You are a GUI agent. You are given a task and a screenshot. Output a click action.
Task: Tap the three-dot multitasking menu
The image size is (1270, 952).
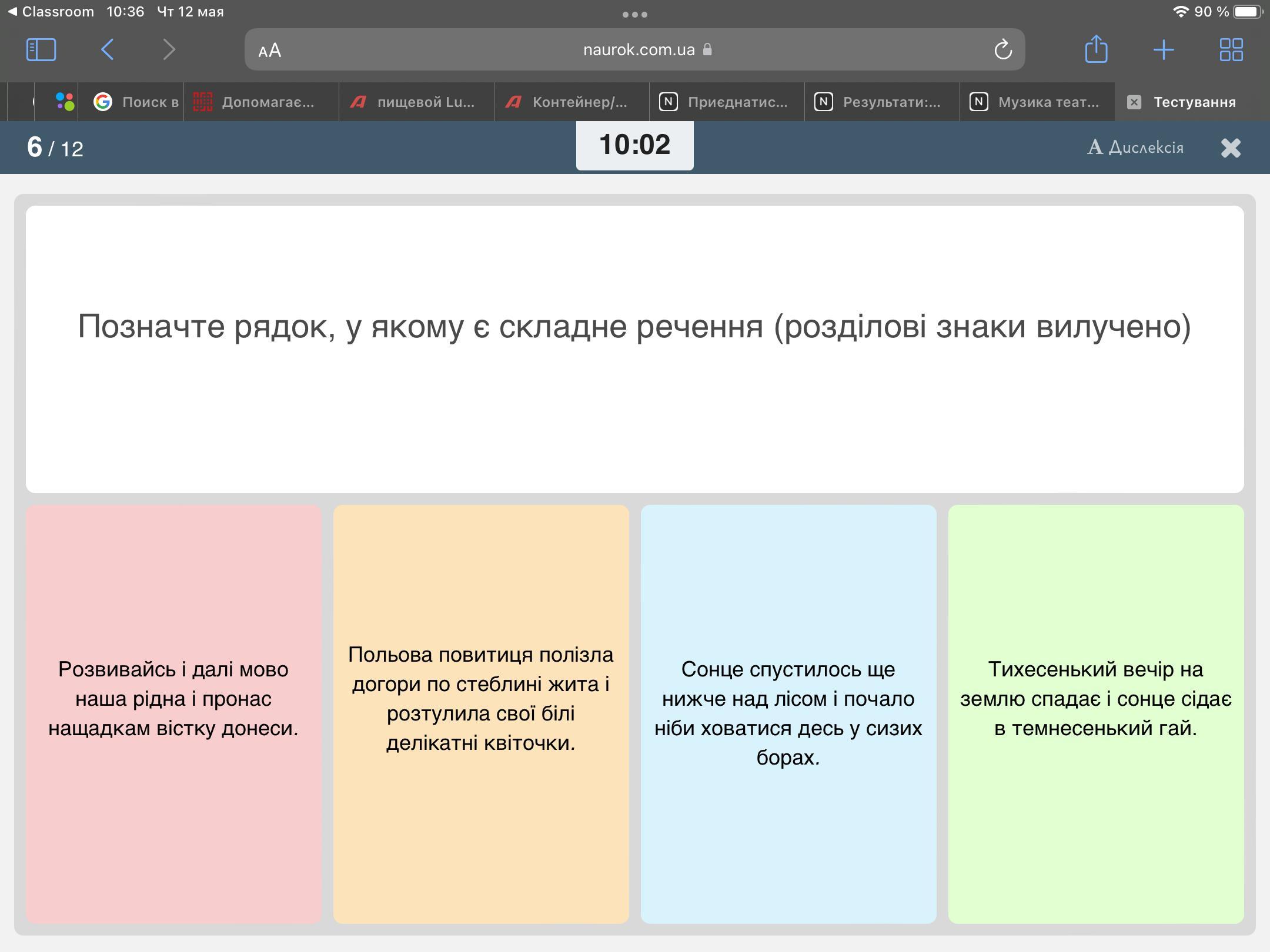634,14
